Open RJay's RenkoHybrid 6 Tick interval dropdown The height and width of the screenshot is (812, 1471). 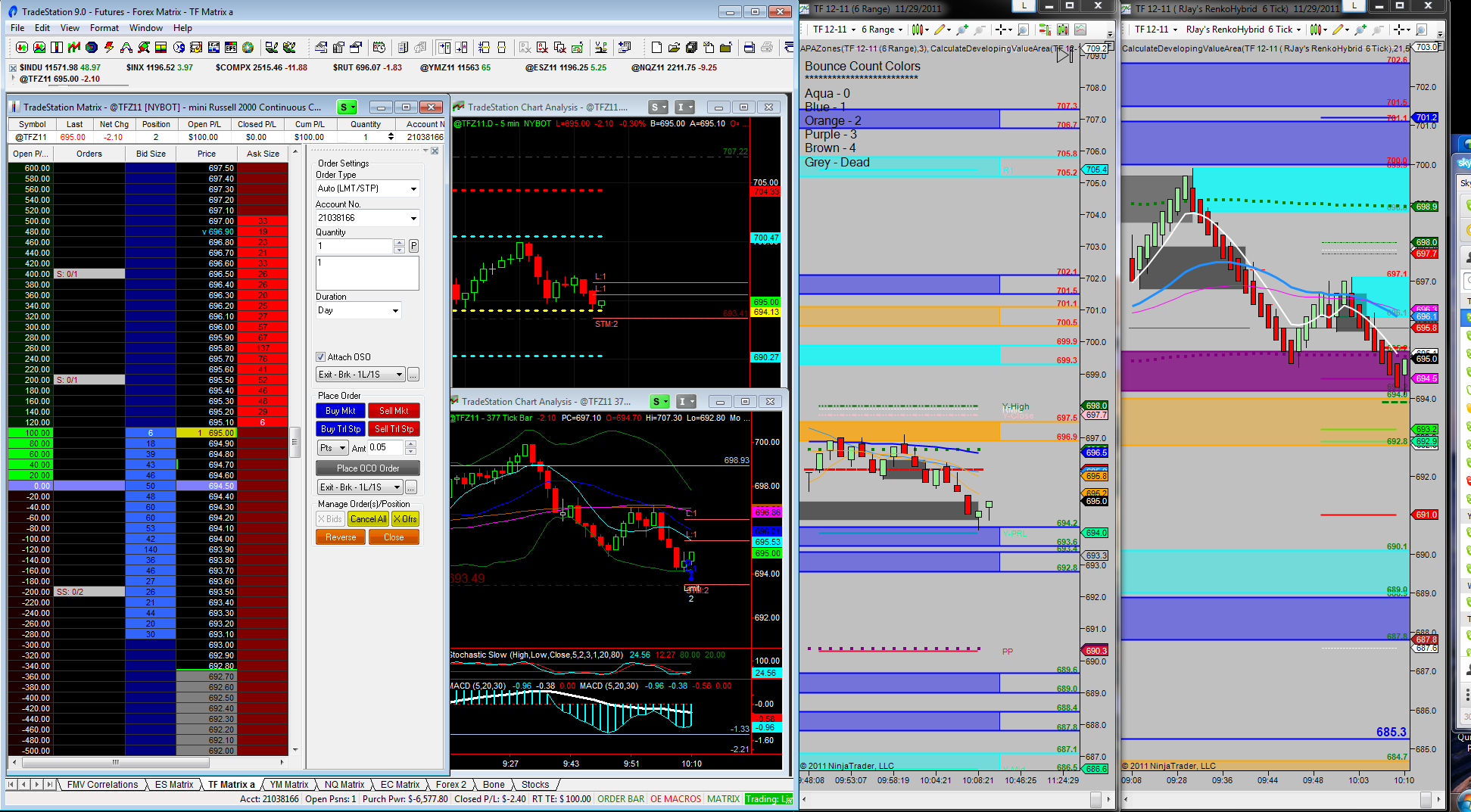tap(1243, 30)
